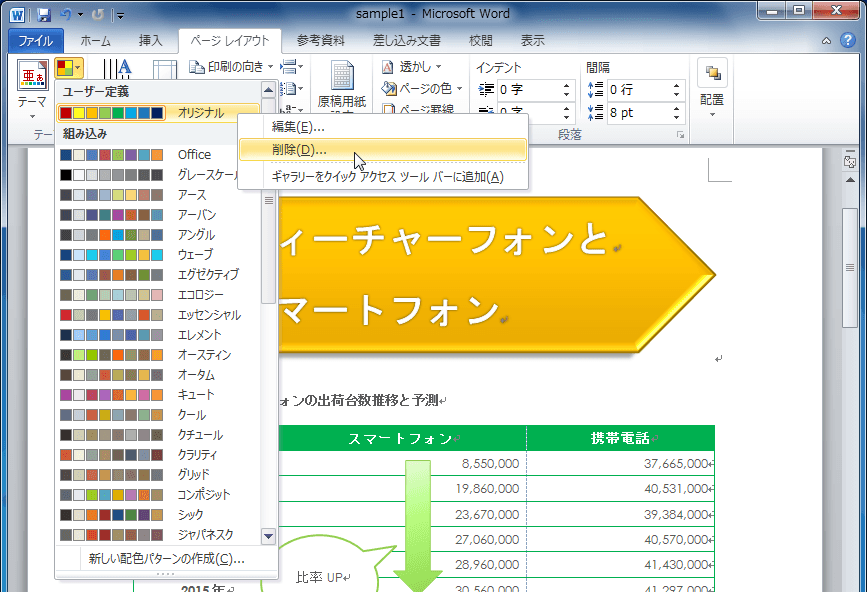Add gallery to Quick Access Toolbar

383,177
